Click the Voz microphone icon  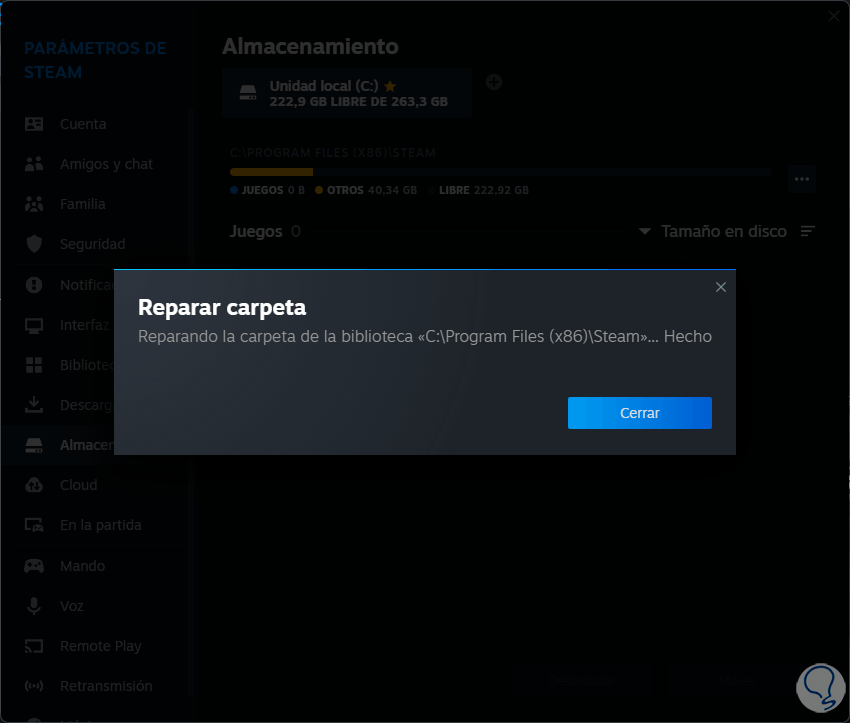[x=34, y=606]
